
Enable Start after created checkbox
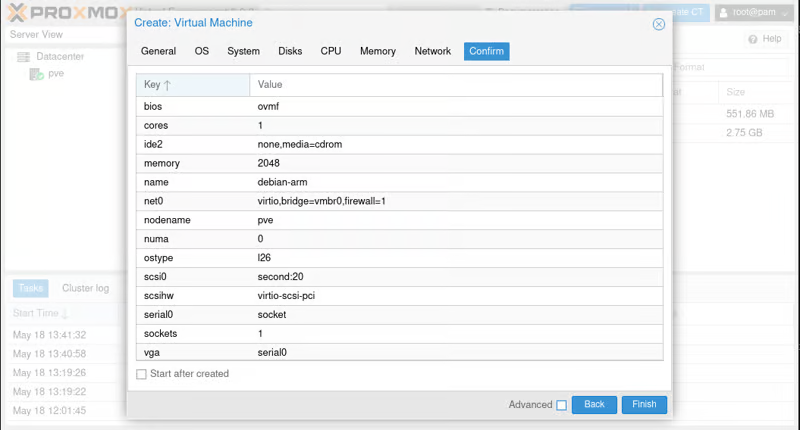coord(141,374)
